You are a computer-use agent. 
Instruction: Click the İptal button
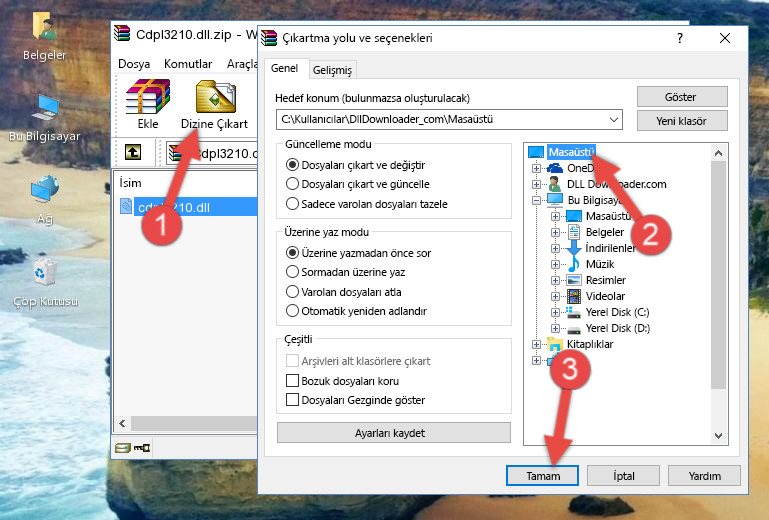click(623, 476)
